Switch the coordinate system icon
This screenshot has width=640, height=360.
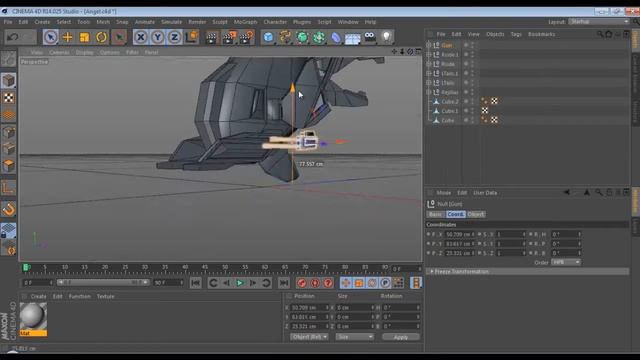[x=191, y=37]
